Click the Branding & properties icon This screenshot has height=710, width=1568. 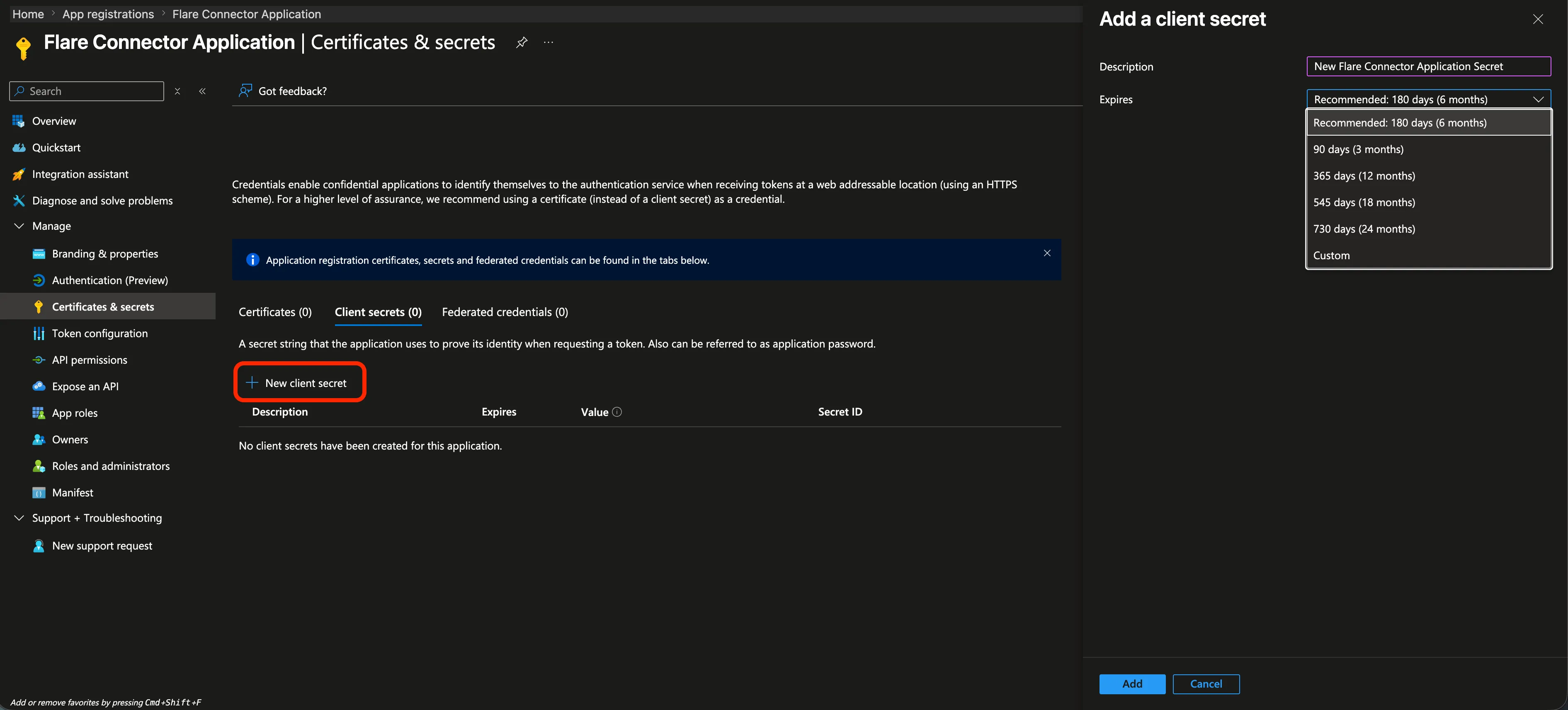point(38,254)
